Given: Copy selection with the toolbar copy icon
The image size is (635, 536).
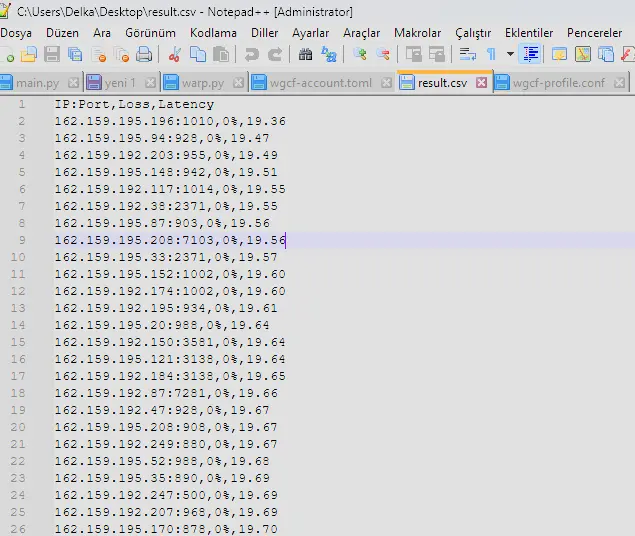Looking at the screenshot, I should (198, 54).
